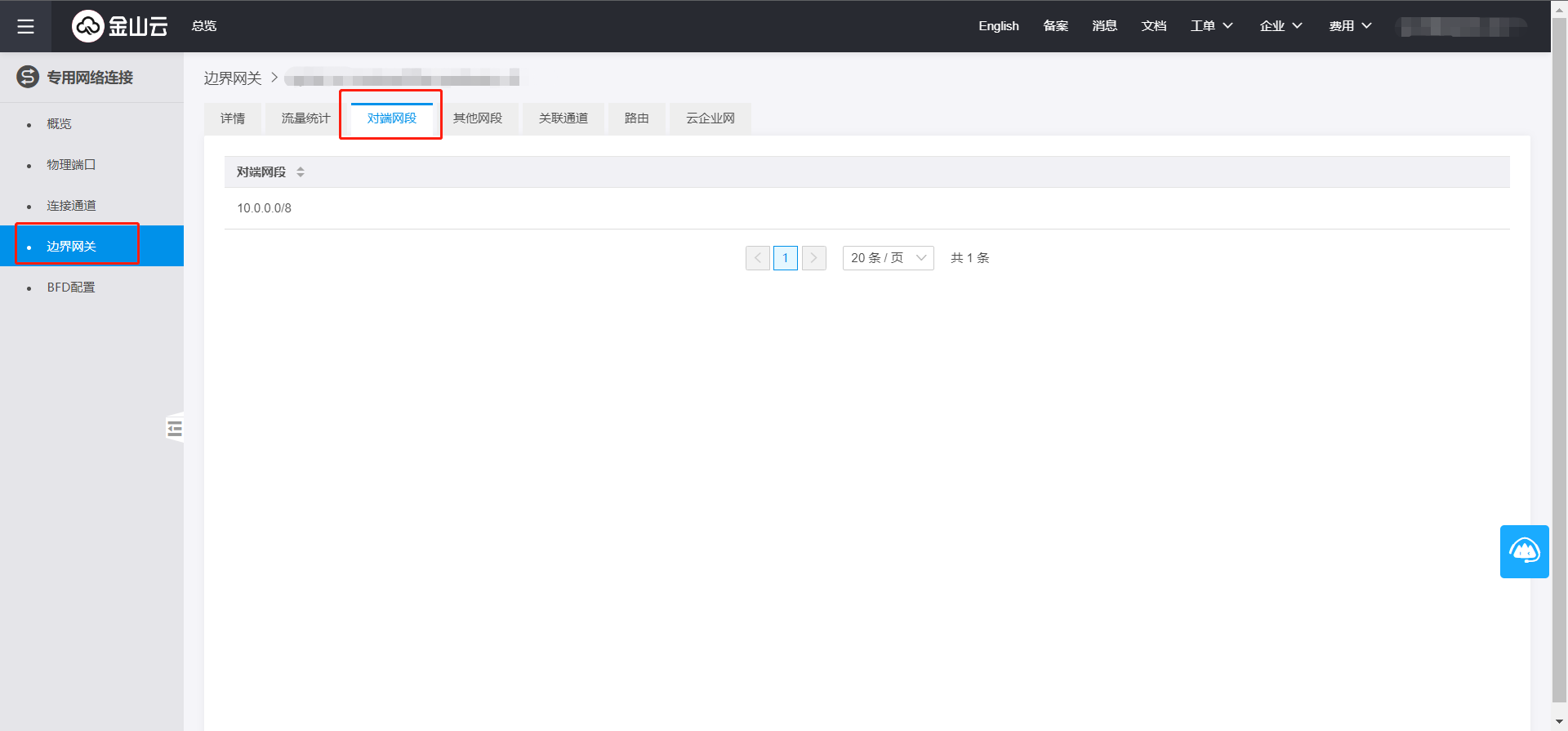This screenshot has height=731, width=1568.
Task: Click the 边界网关 breadcrumb link
Action: tap(233, 78)
